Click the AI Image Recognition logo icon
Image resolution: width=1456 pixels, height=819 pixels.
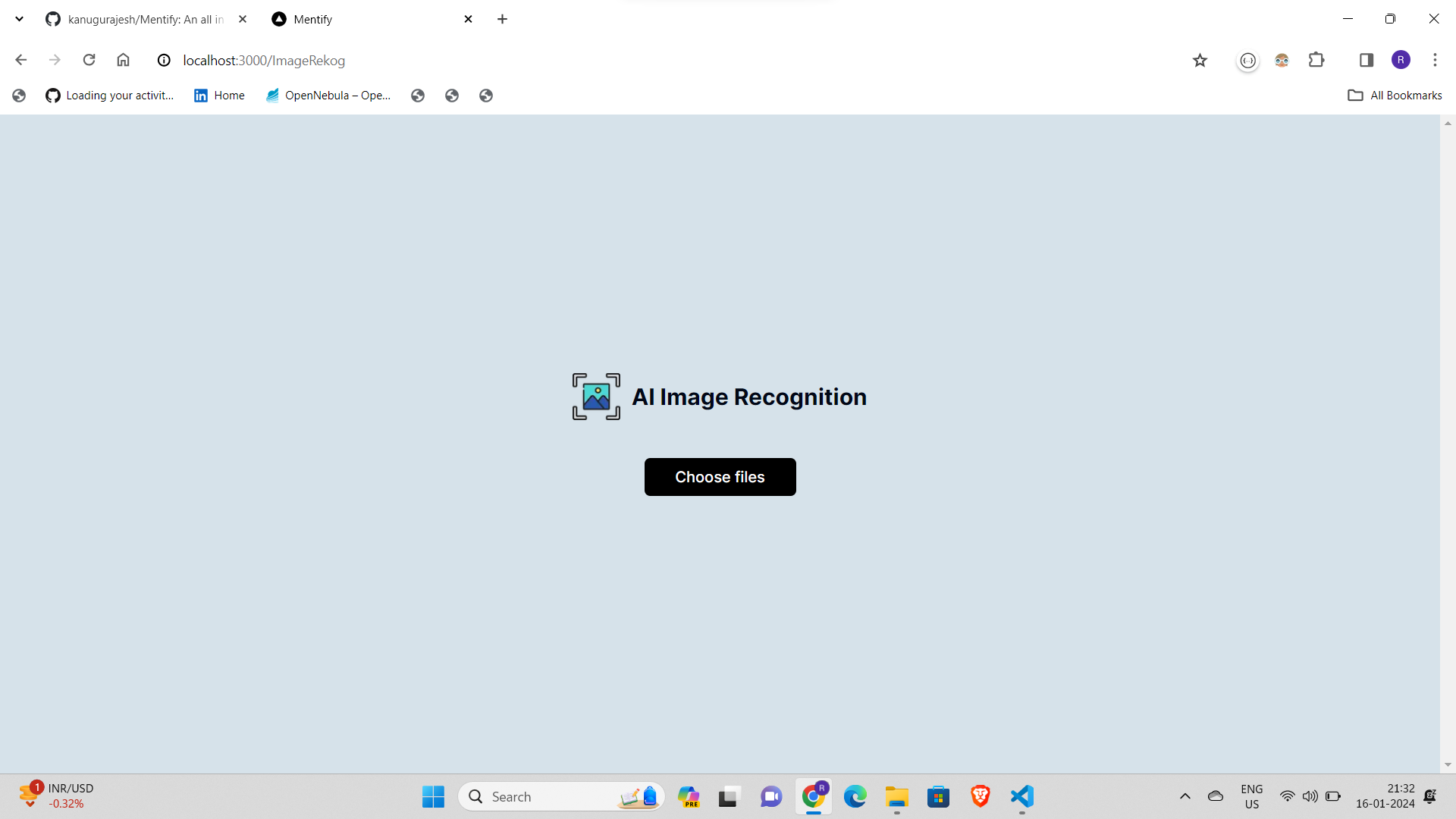596,397
